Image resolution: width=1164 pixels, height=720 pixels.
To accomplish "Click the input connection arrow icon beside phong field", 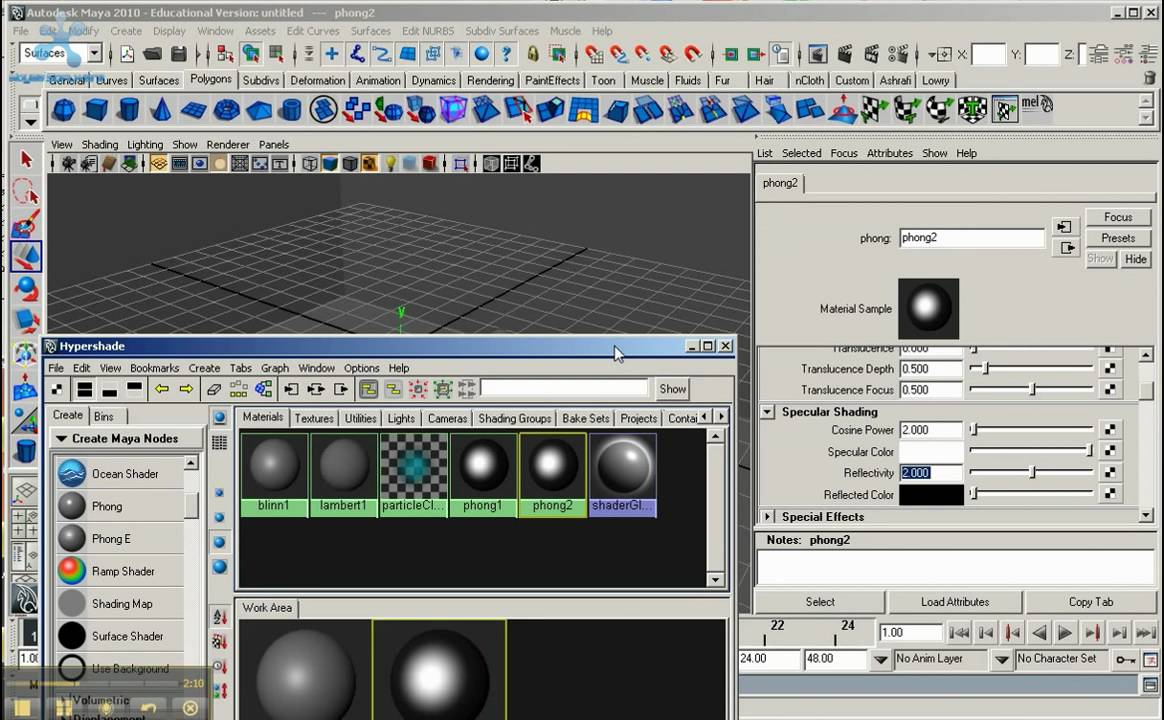I will (x=1065, y=227).
